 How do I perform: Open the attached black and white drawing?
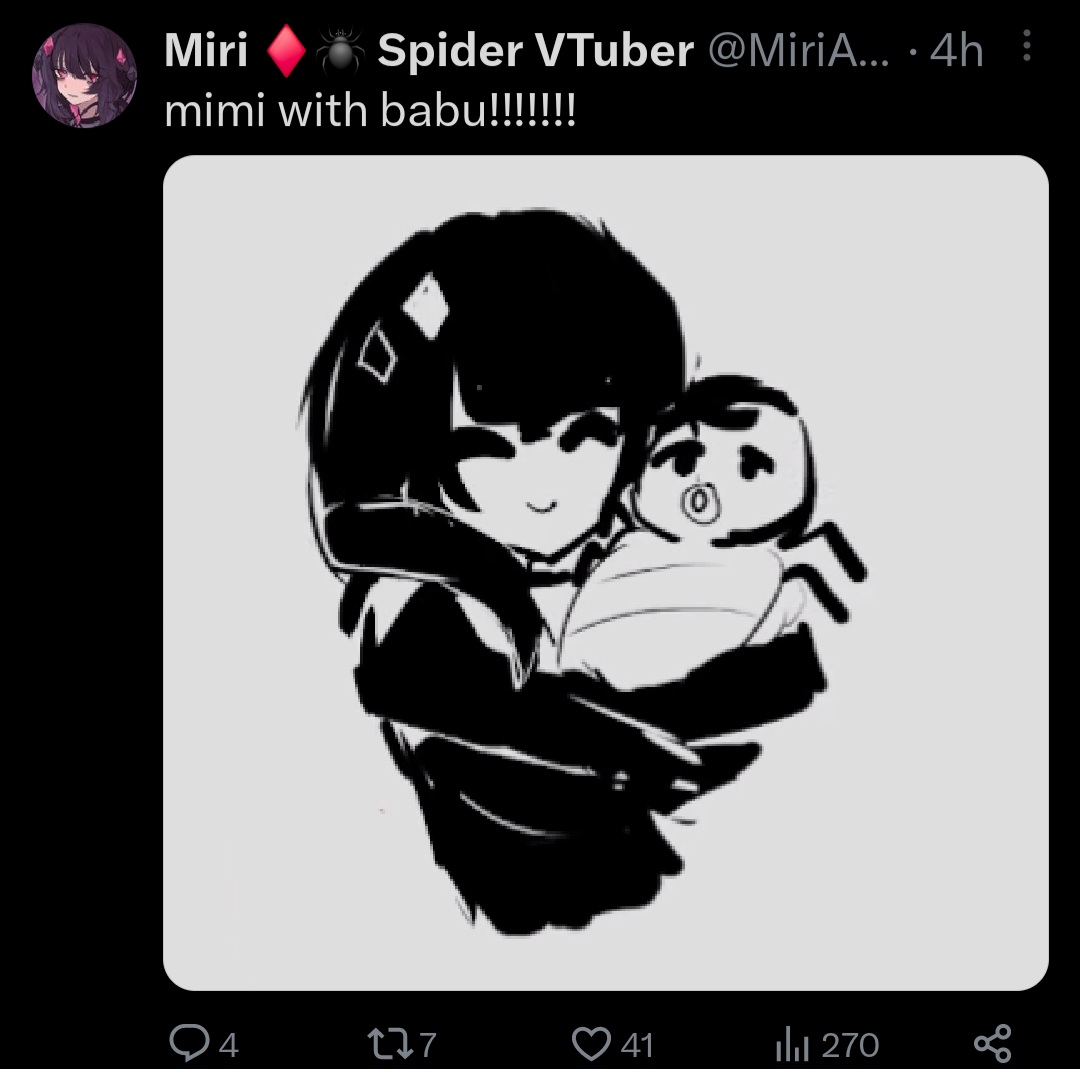(605, 572)
